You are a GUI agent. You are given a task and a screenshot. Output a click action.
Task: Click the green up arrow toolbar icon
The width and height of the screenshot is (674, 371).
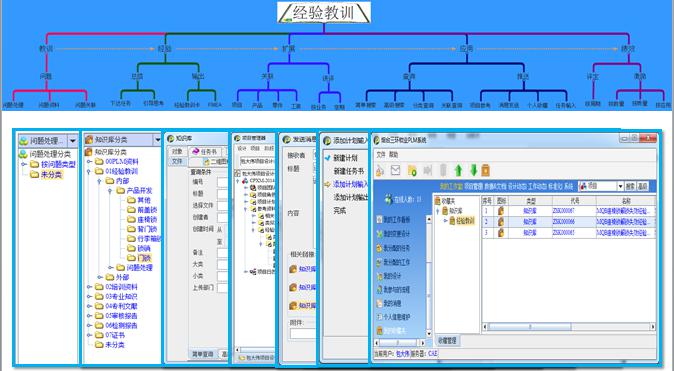click(458, 170)
